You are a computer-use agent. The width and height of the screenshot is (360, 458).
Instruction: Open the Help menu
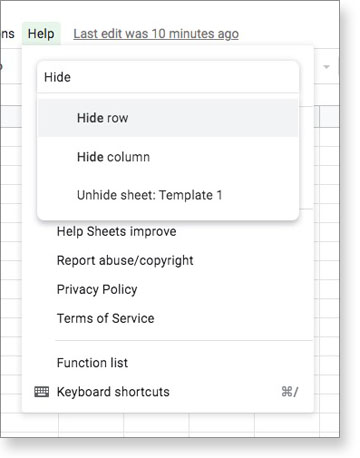41,34
